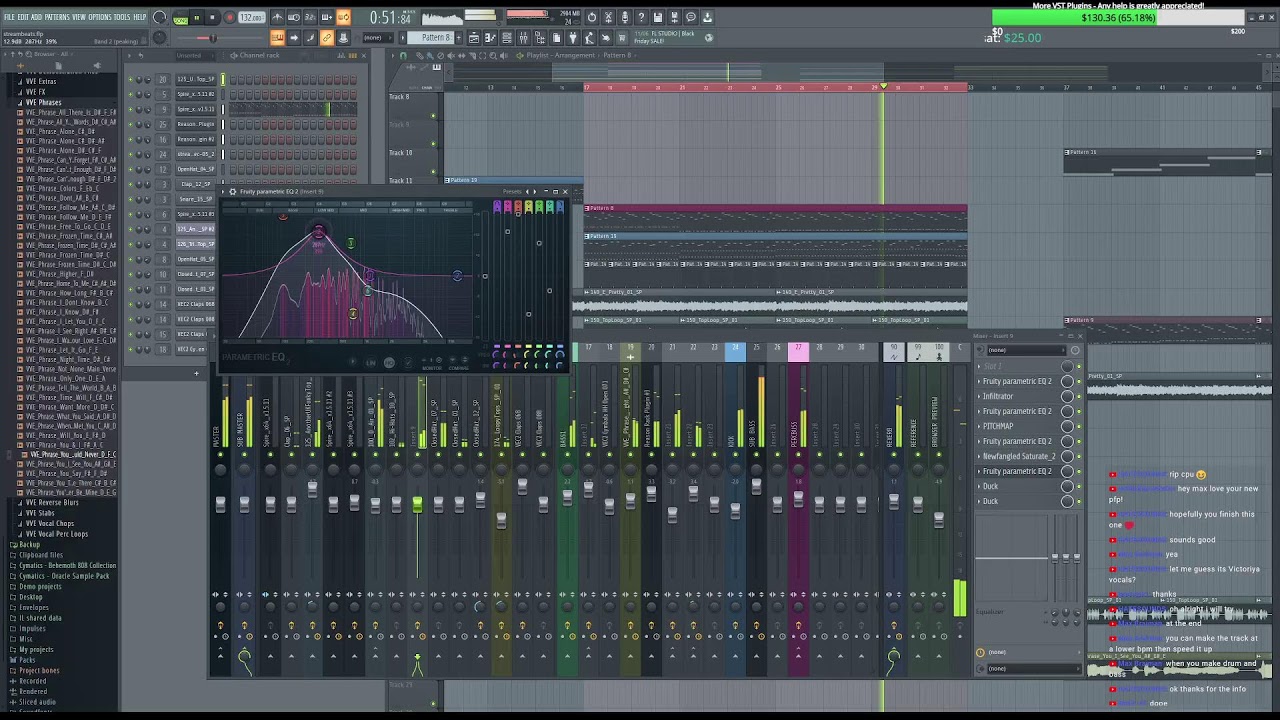Mute the Snare_15_SP channel via its green LED
The image size is (1280, 720).
coord(130,199)
